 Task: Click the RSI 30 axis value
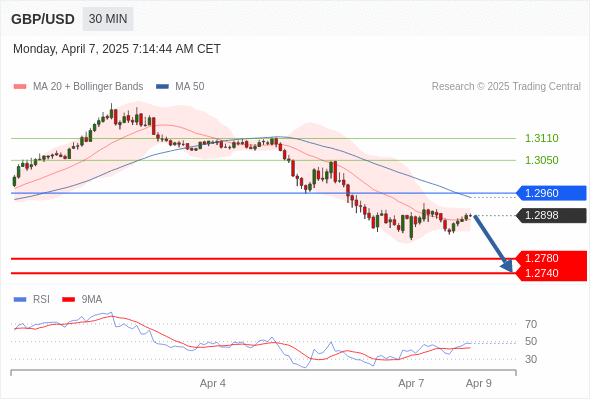coord(531,359)
